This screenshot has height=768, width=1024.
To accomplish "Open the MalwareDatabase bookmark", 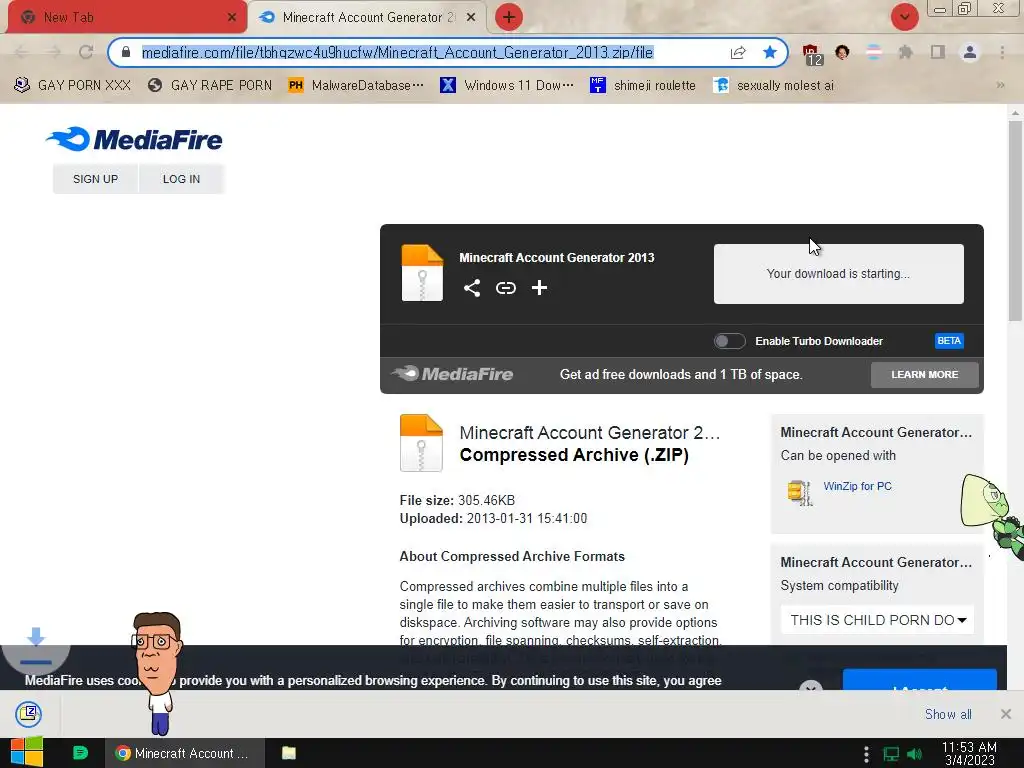I will click(x=356, y=85).
